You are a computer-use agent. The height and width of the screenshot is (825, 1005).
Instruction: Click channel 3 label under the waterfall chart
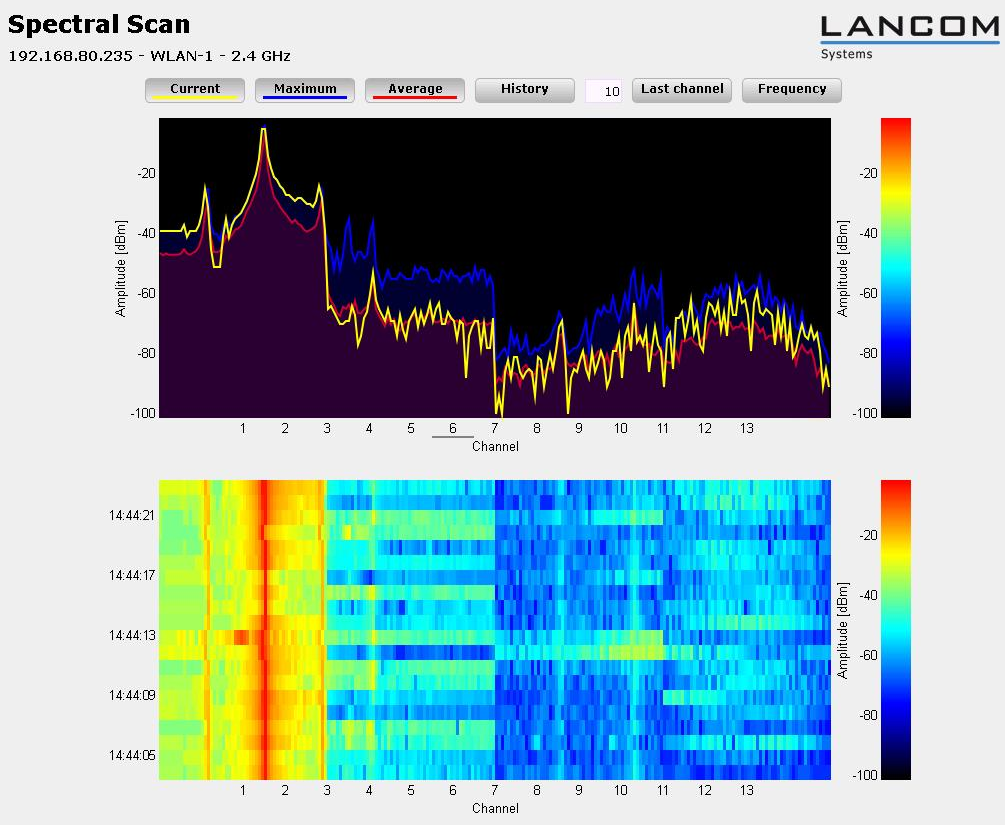(326, 790)
